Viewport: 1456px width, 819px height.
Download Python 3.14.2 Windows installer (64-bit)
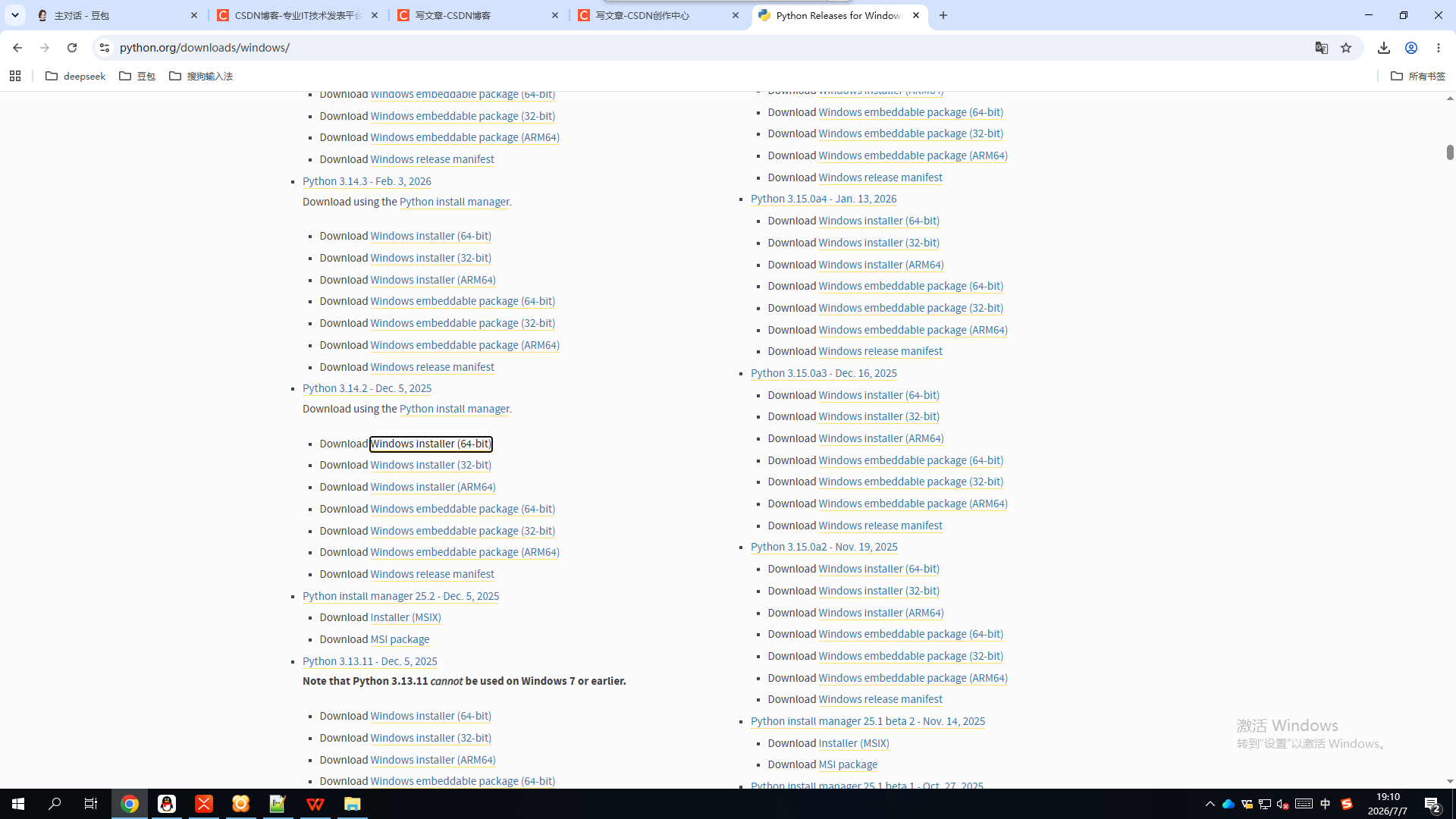tap(431, 444)
